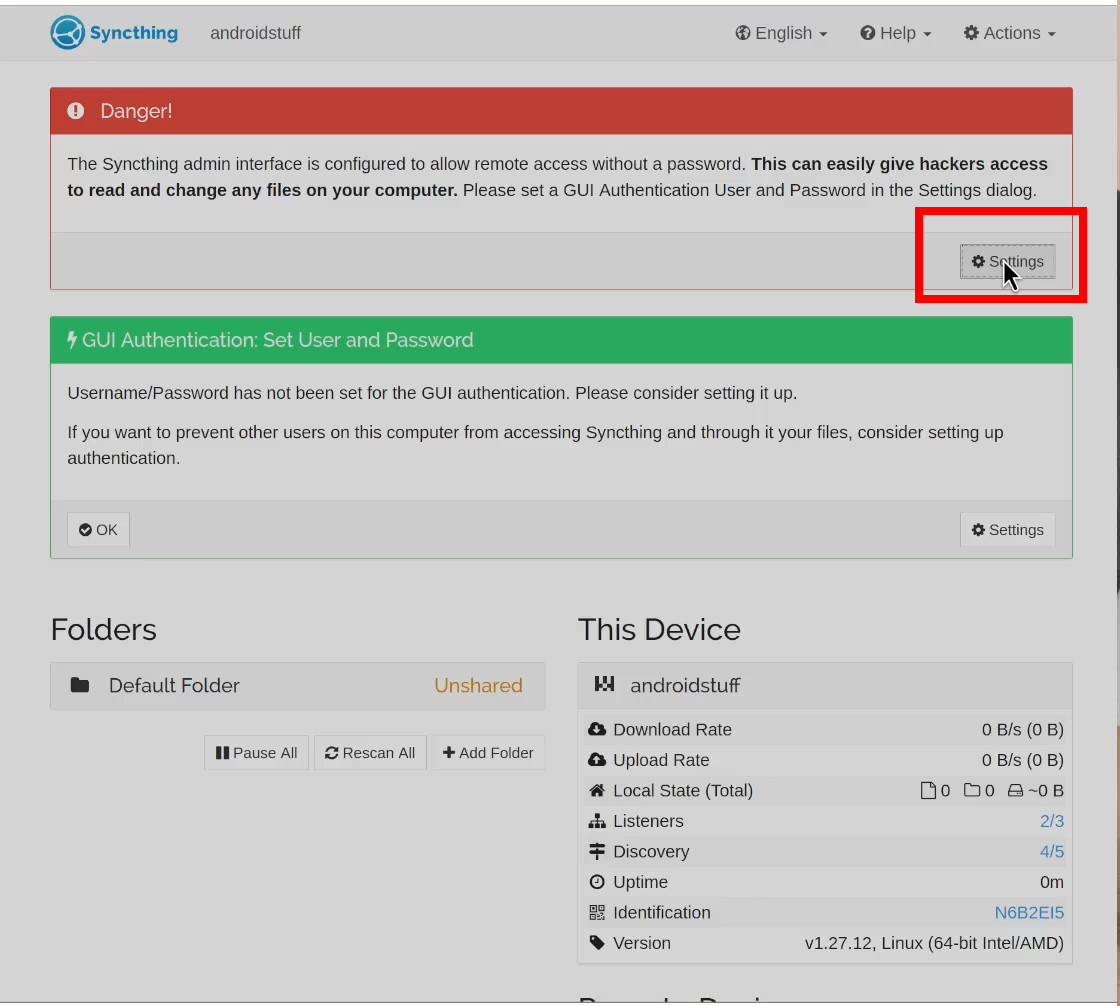Add a new folder
Viewport: 1120px width, 1006px height.
click(x=488, y=752)
